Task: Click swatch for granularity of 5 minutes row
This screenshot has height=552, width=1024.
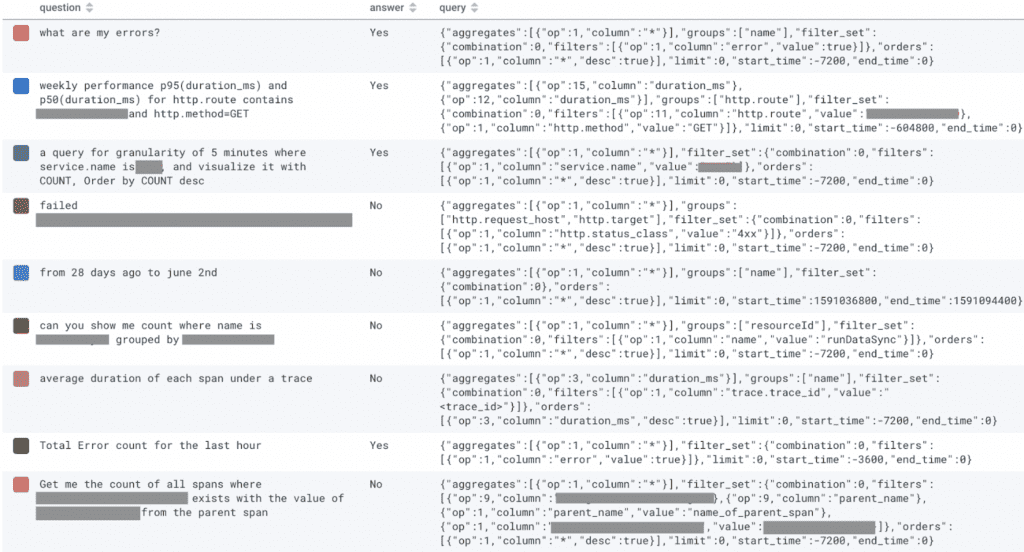Action: coord(21,153)
